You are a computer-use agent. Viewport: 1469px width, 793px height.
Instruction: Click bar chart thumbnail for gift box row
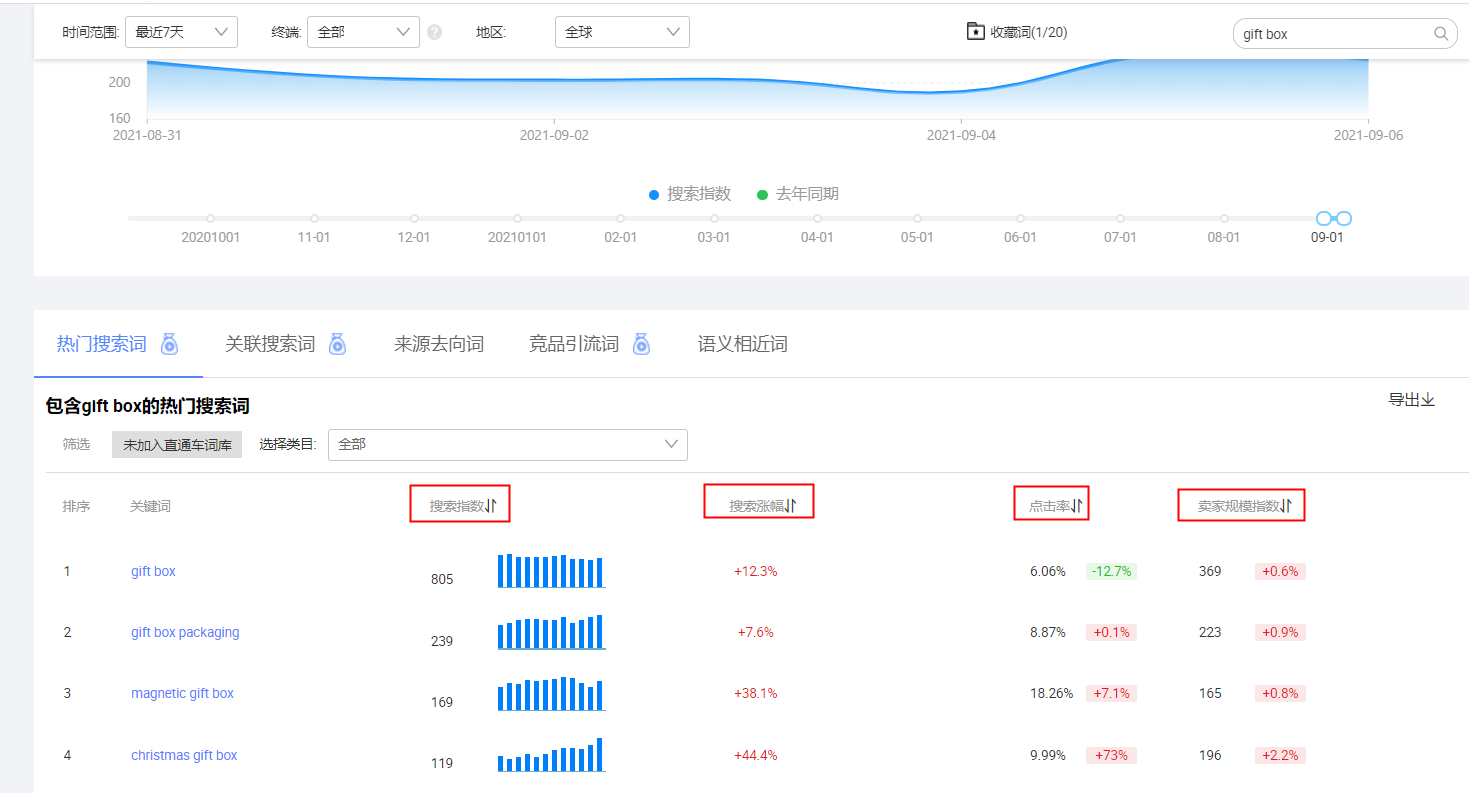click(x=551, y=571)
